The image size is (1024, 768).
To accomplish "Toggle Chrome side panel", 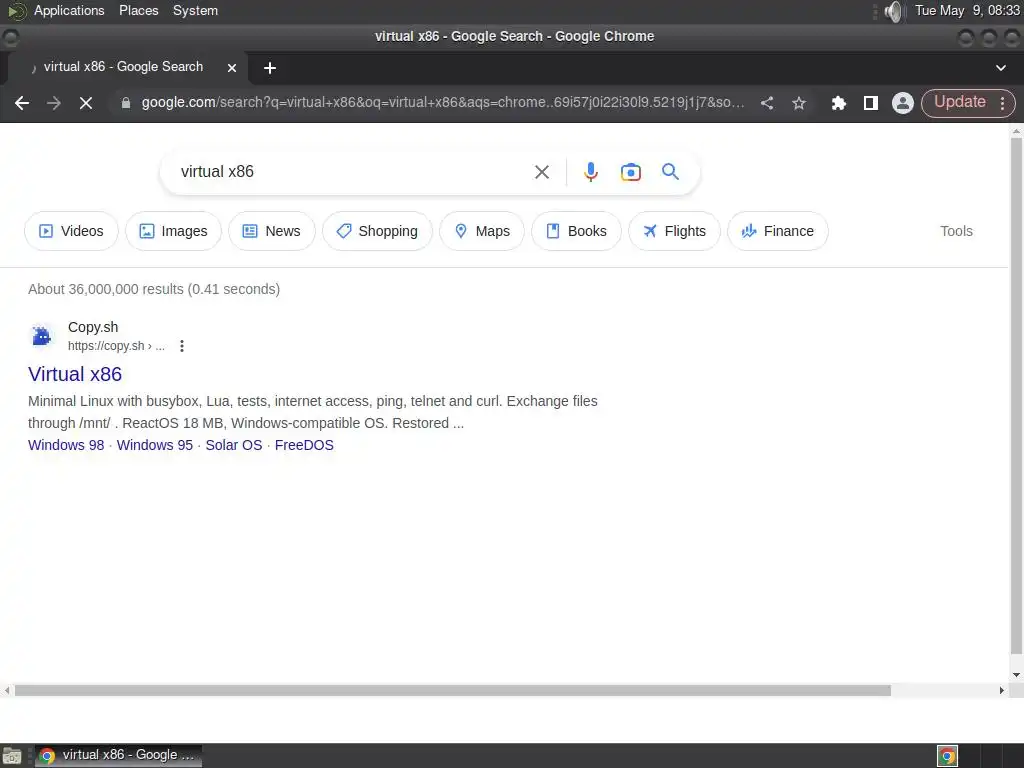I will pos(871,103).
